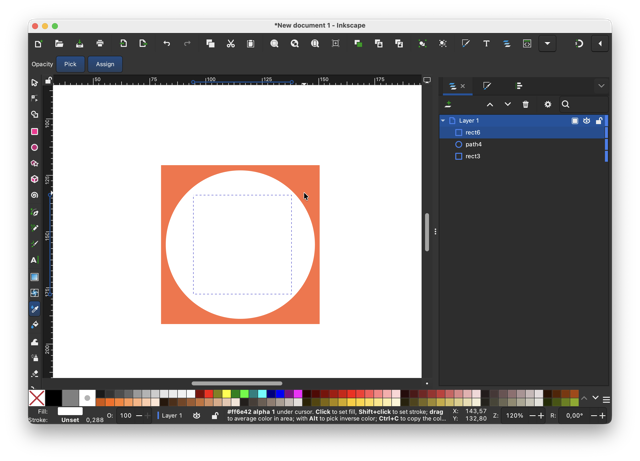
Task: Choose the no-paint X swatch
Action: (37, 398)
